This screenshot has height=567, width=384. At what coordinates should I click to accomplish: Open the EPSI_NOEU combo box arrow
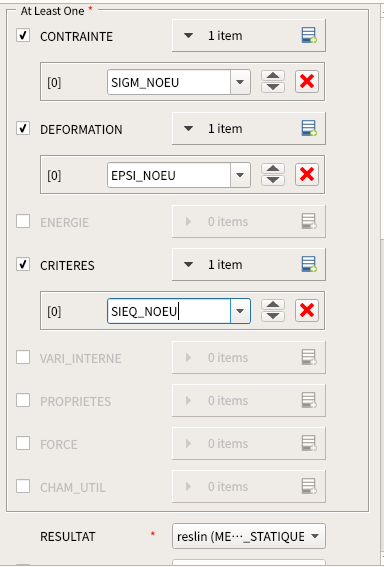[240, 175]
